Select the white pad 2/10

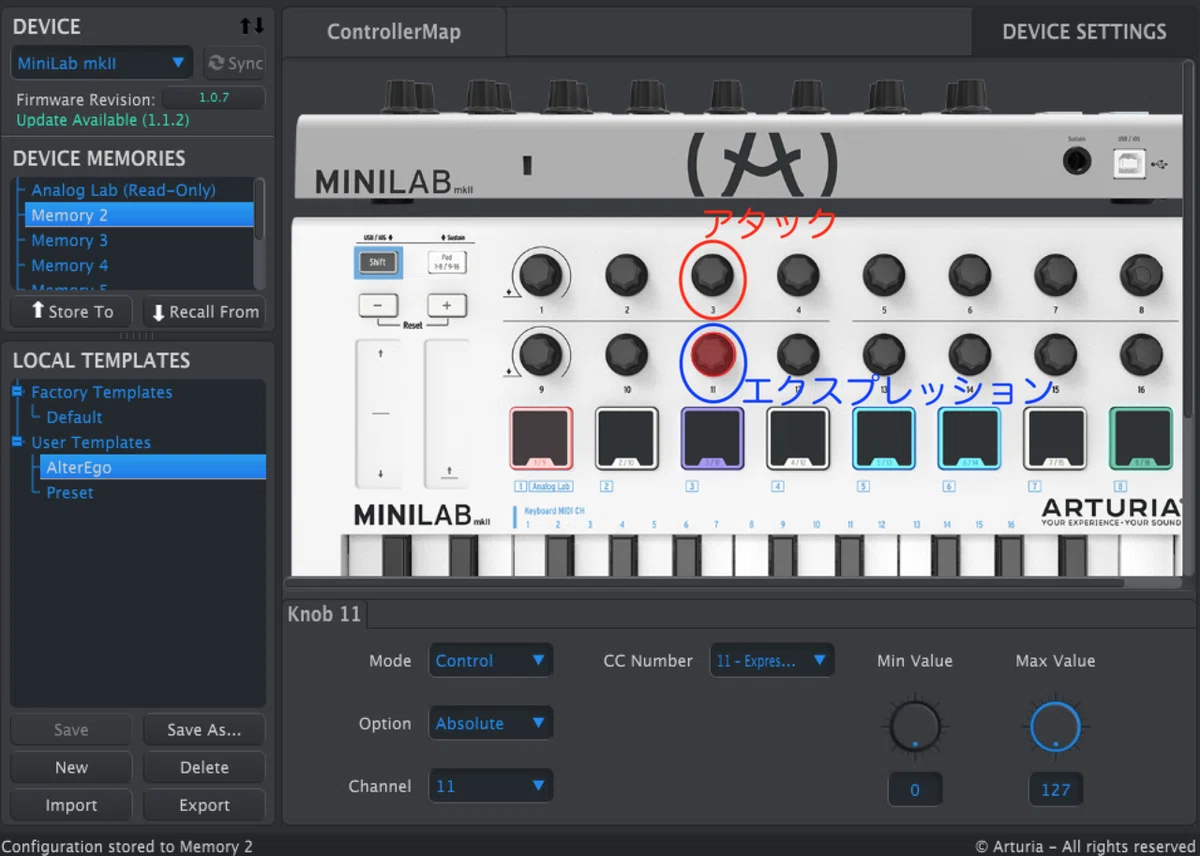pyautogui.click(x=627, y=438)
